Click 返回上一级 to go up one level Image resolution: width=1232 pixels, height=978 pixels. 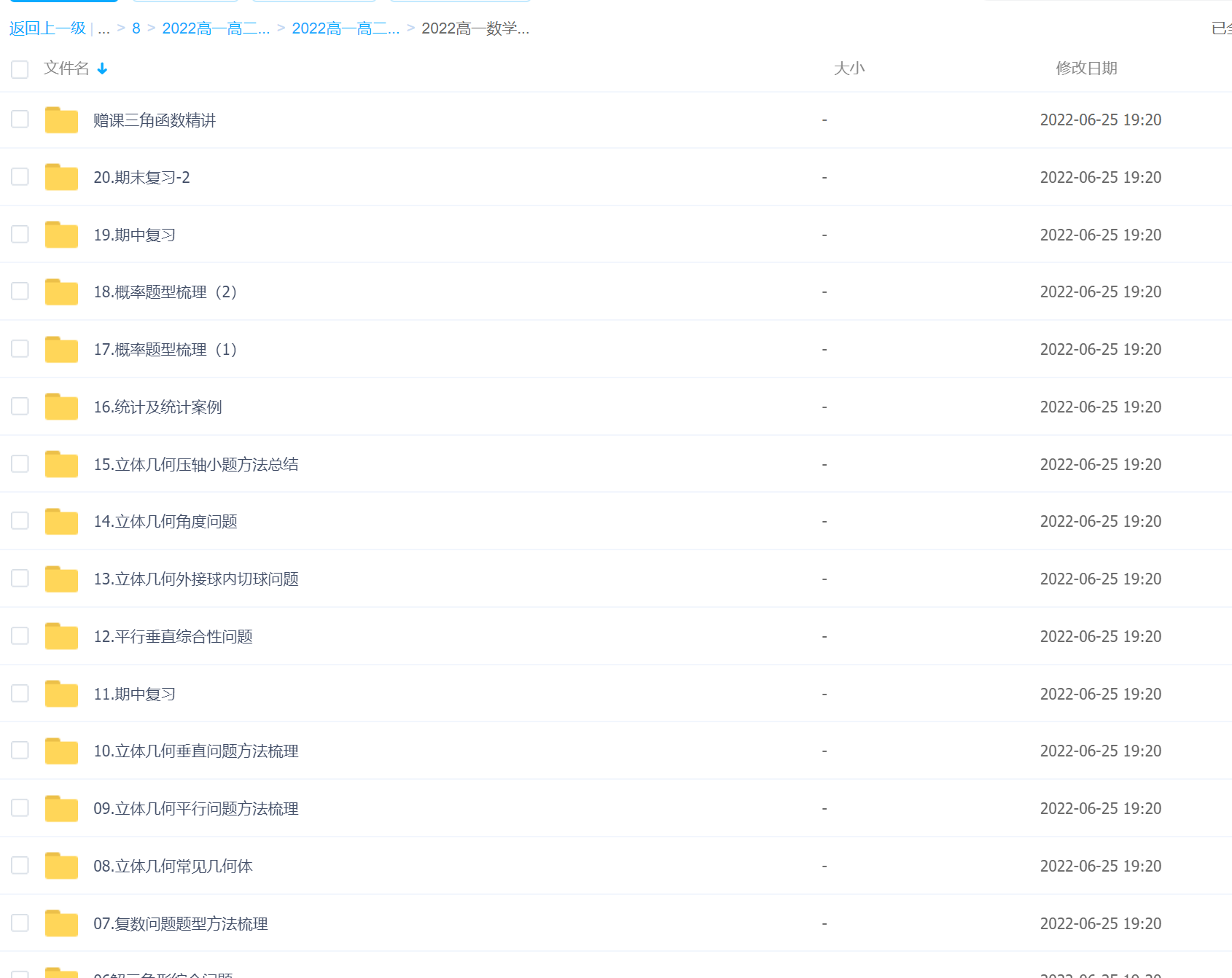pyautogui.click(x=47, y=28)
